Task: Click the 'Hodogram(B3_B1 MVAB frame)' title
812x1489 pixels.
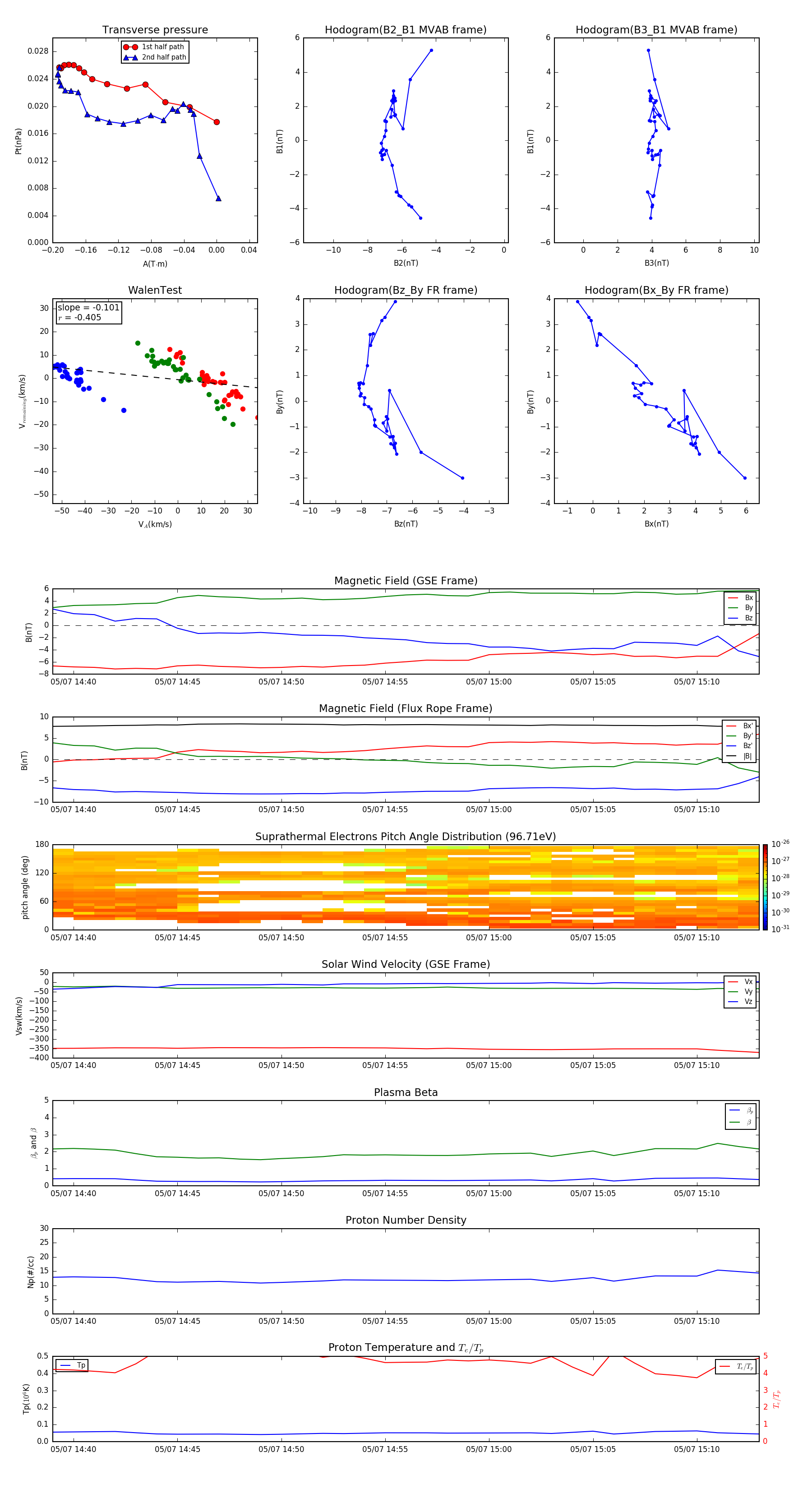Action: (656, 30)
